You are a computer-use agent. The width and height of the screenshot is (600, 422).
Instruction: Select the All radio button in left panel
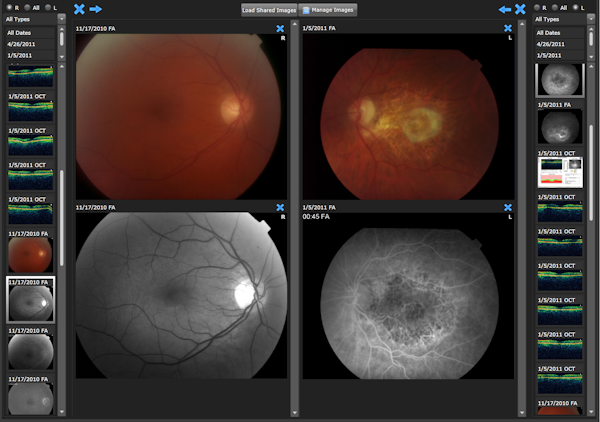point(28,7)
